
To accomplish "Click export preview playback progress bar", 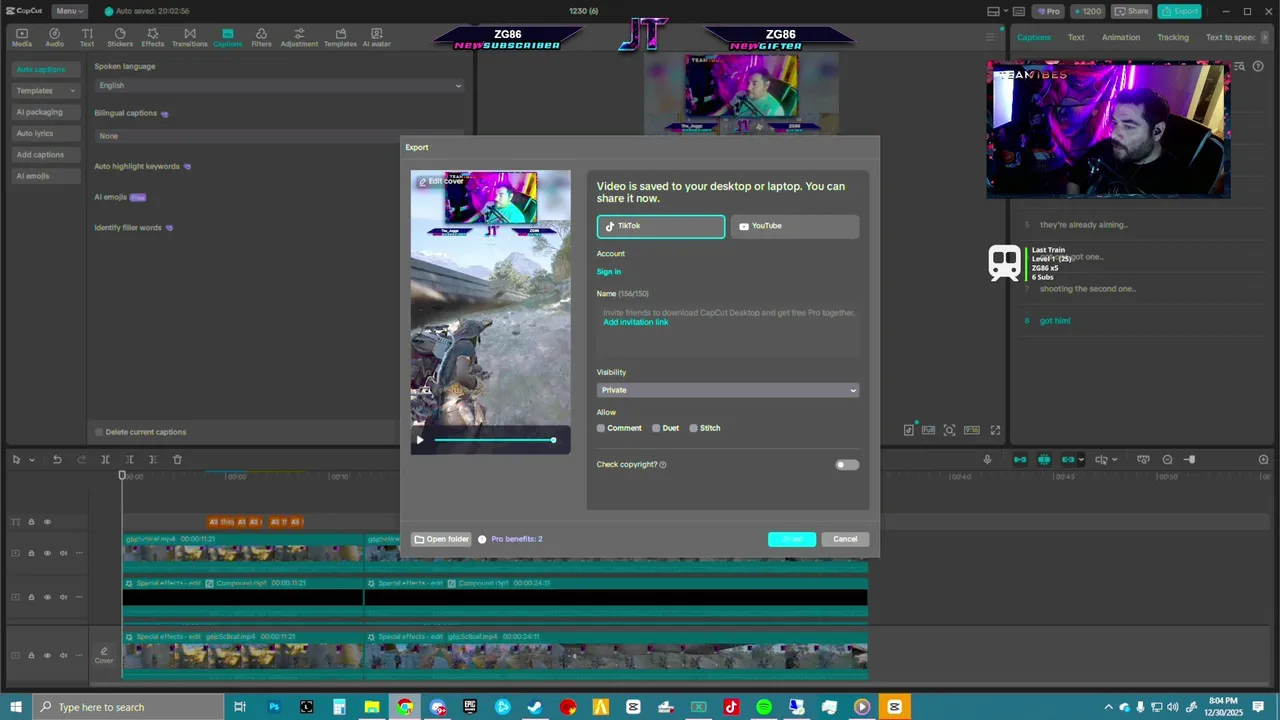I will [x=495, y=440].
